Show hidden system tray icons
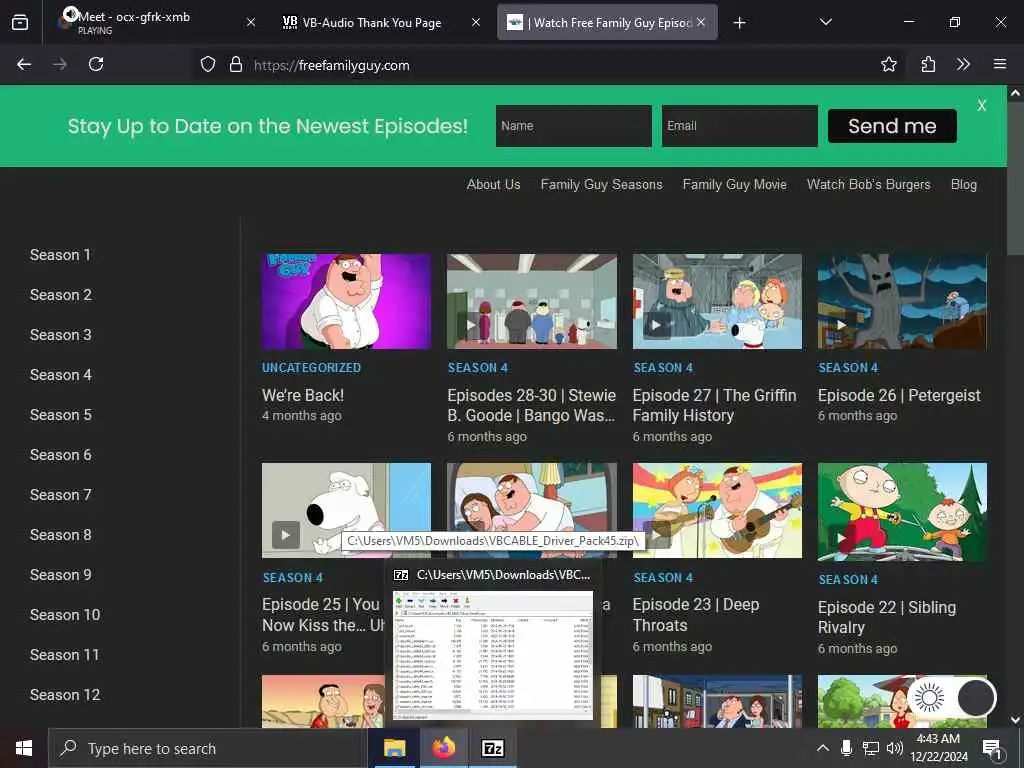 [x=823, y=748]
